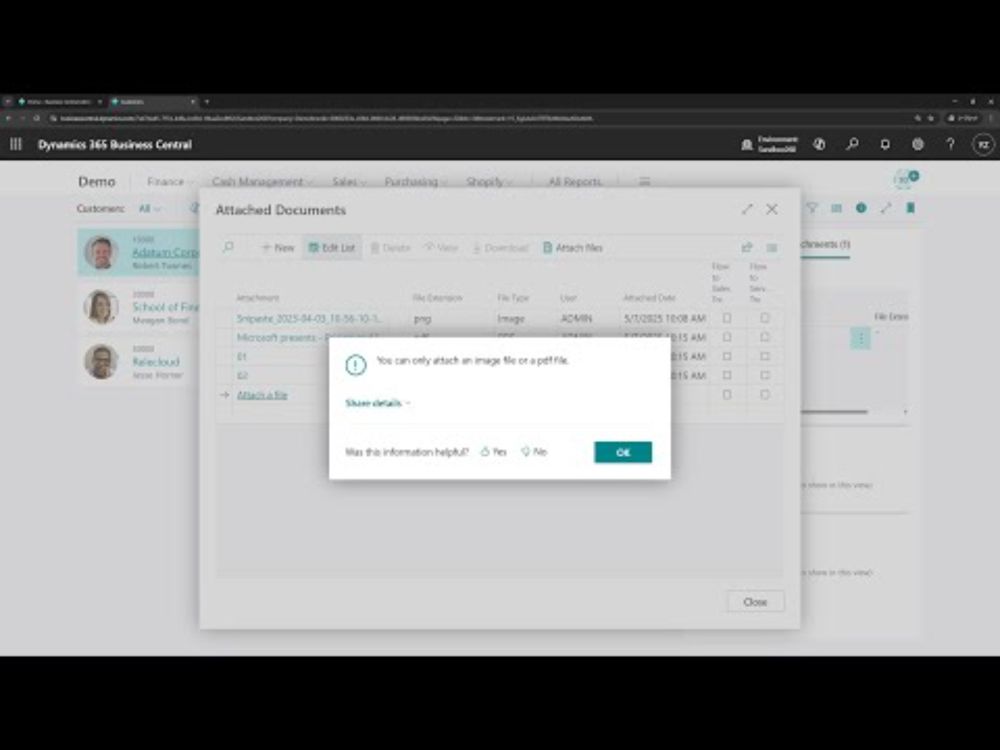Check Flow to Sales Trx for E1 row
Viewport: 1000px width, 750px height.
(727, 356)
